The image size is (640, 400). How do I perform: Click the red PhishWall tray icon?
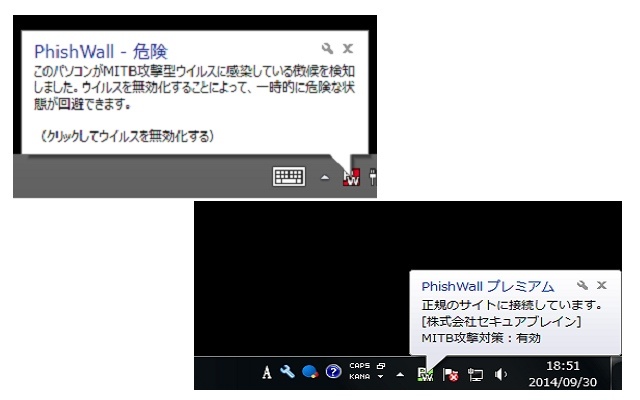point(351,178)
